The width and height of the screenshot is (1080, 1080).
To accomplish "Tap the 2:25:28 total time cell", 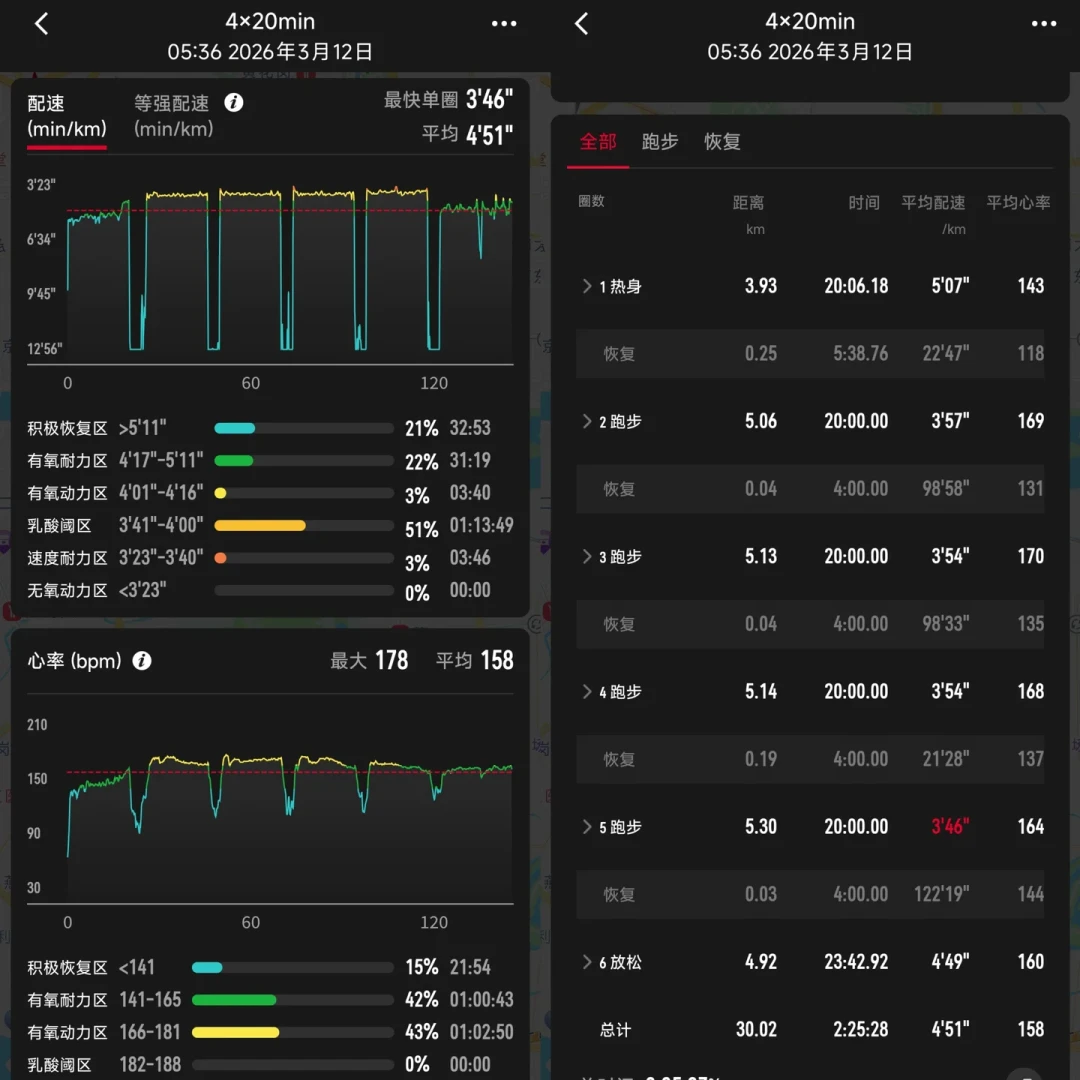I will click(860, 1029).
